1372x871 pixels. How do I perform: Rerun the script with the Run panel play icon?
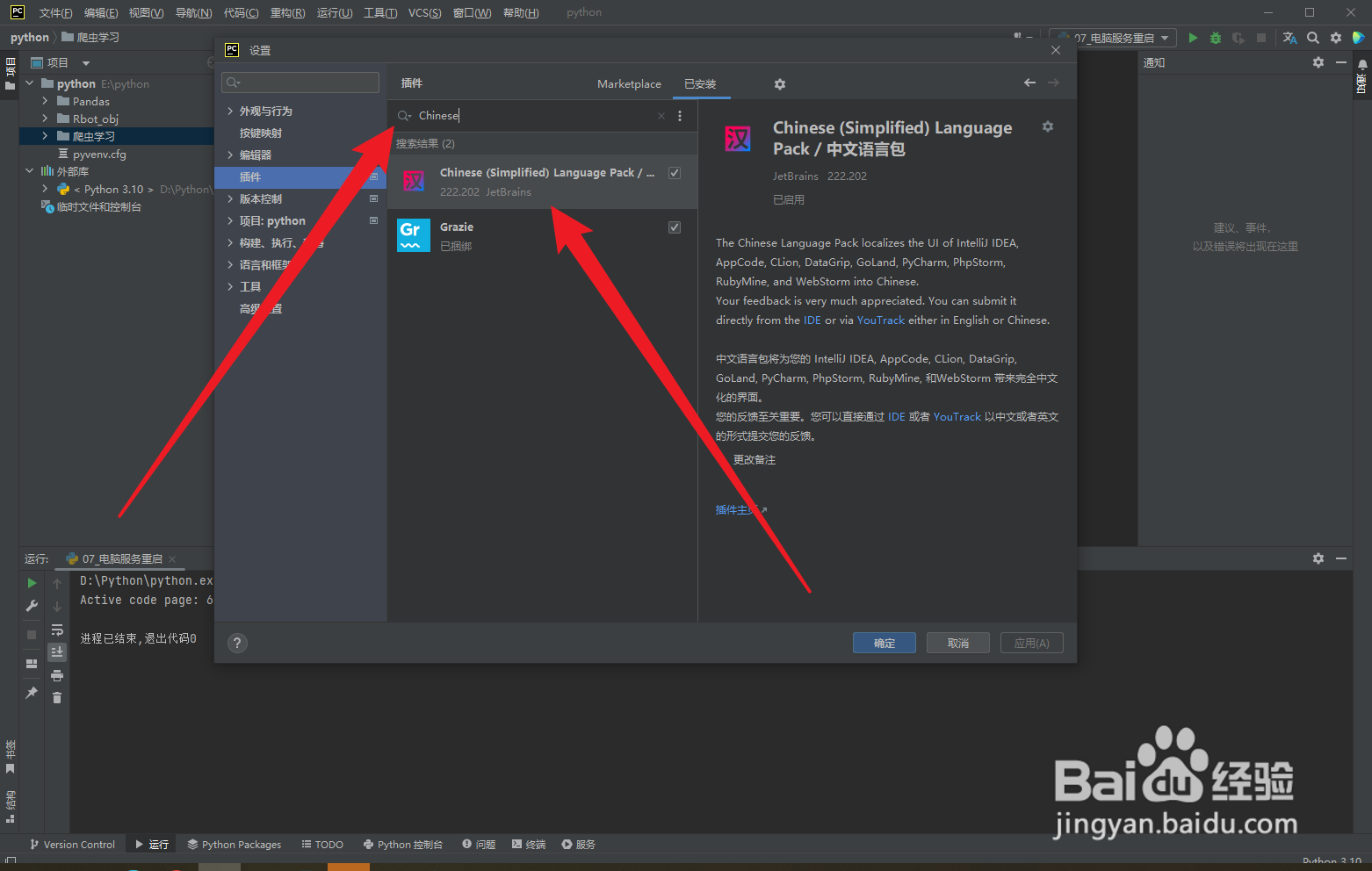click(x=32, y=583)
